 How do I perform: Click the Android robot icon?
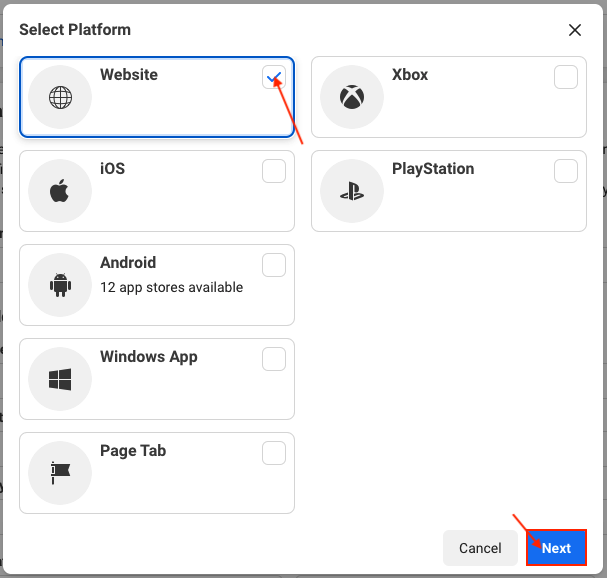(x=60, y=285)
